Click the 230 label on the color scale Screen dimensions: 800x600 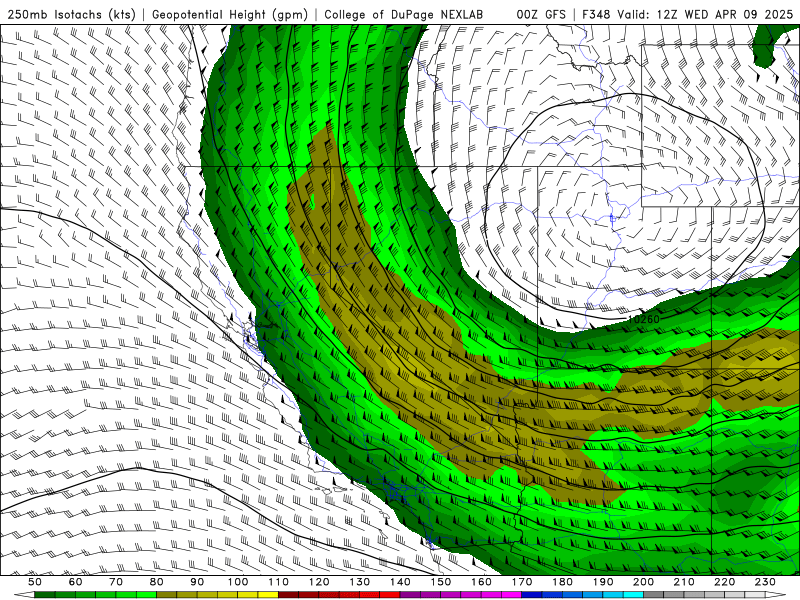coord(765,582)
